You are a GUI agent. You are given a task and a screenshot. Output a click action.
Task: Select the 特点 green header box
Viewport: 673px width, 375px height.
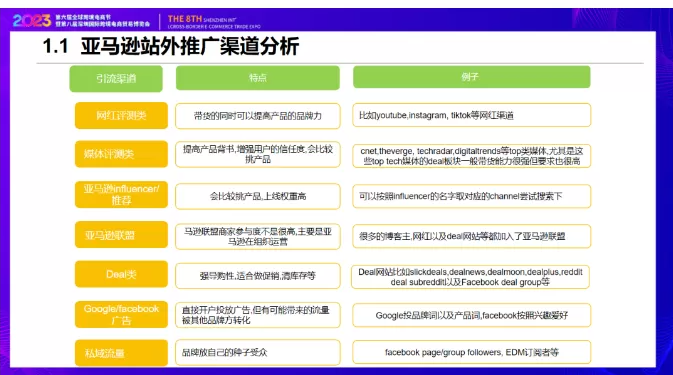[x=258, y=78]
